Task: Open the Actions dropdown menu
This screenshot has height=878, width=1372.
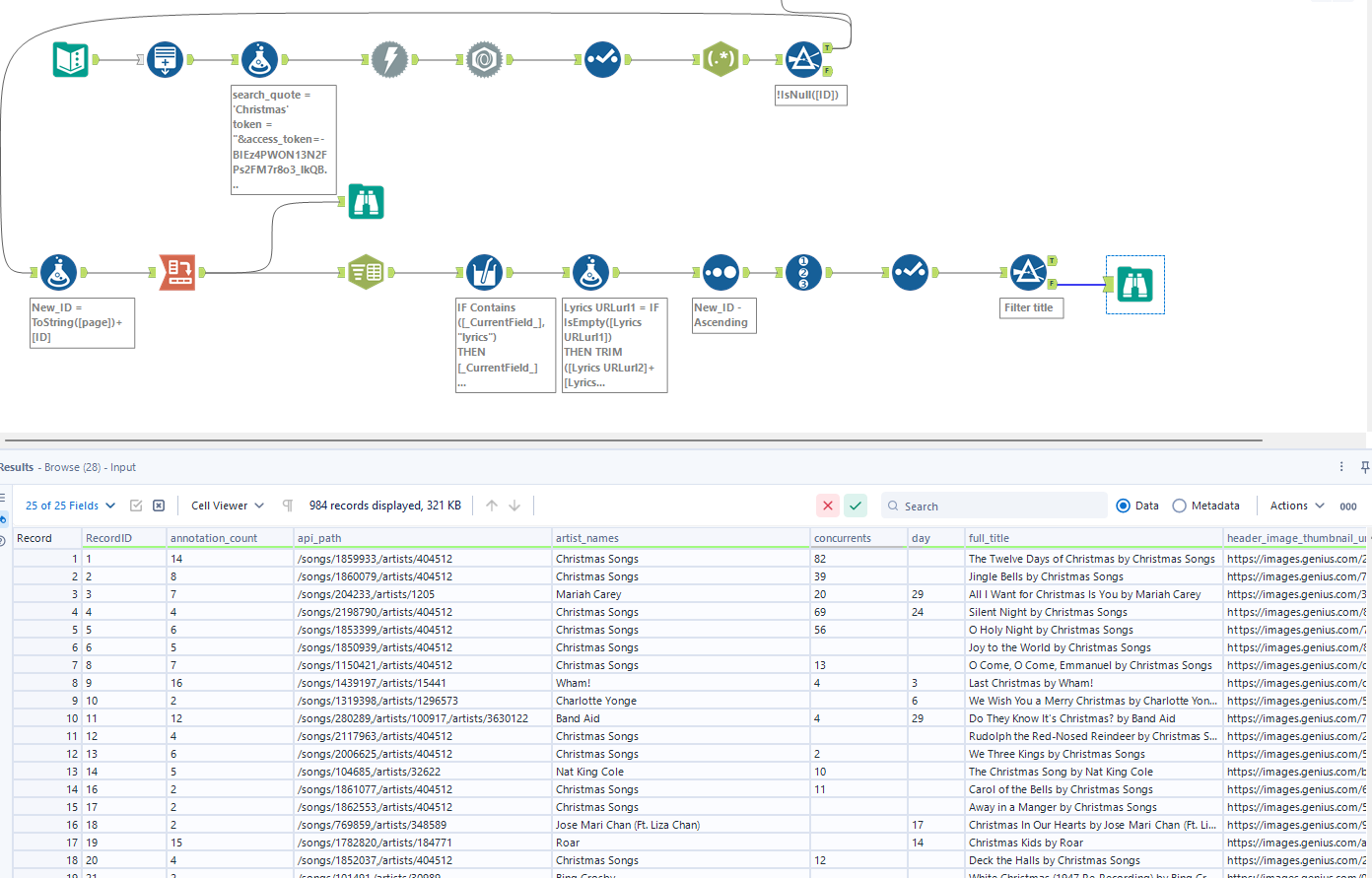Action: [x=1296, y=506]
